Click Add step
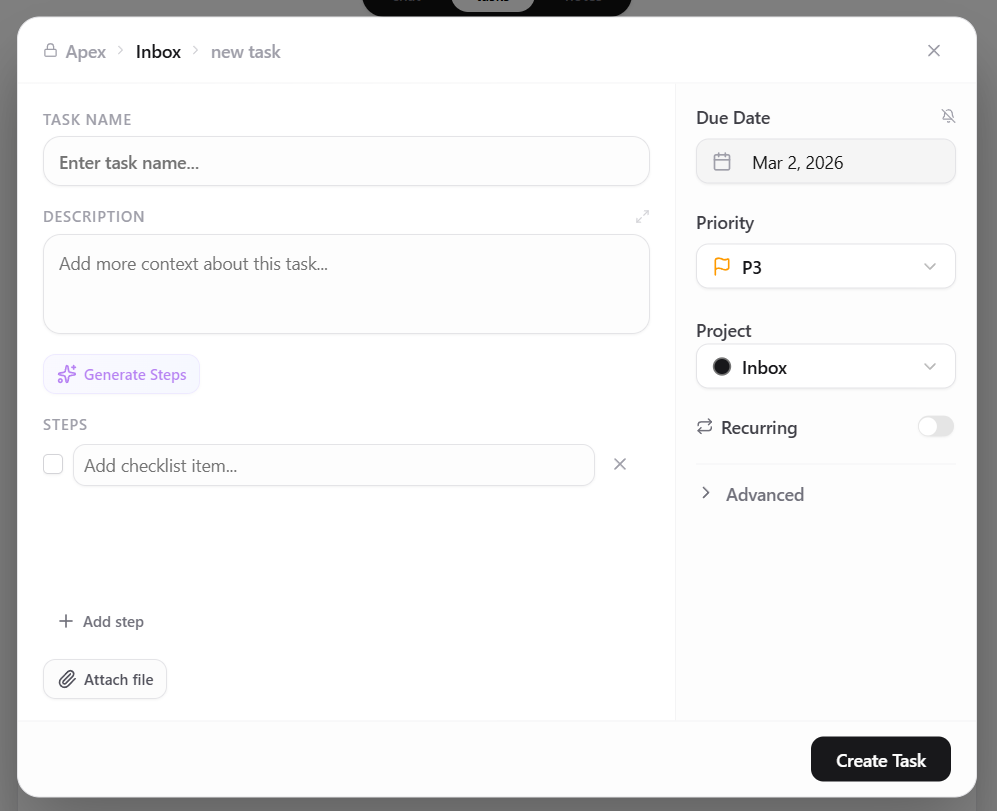Image resolution: width=997 pixels, height=811 pixels. [x=101, y=621]
